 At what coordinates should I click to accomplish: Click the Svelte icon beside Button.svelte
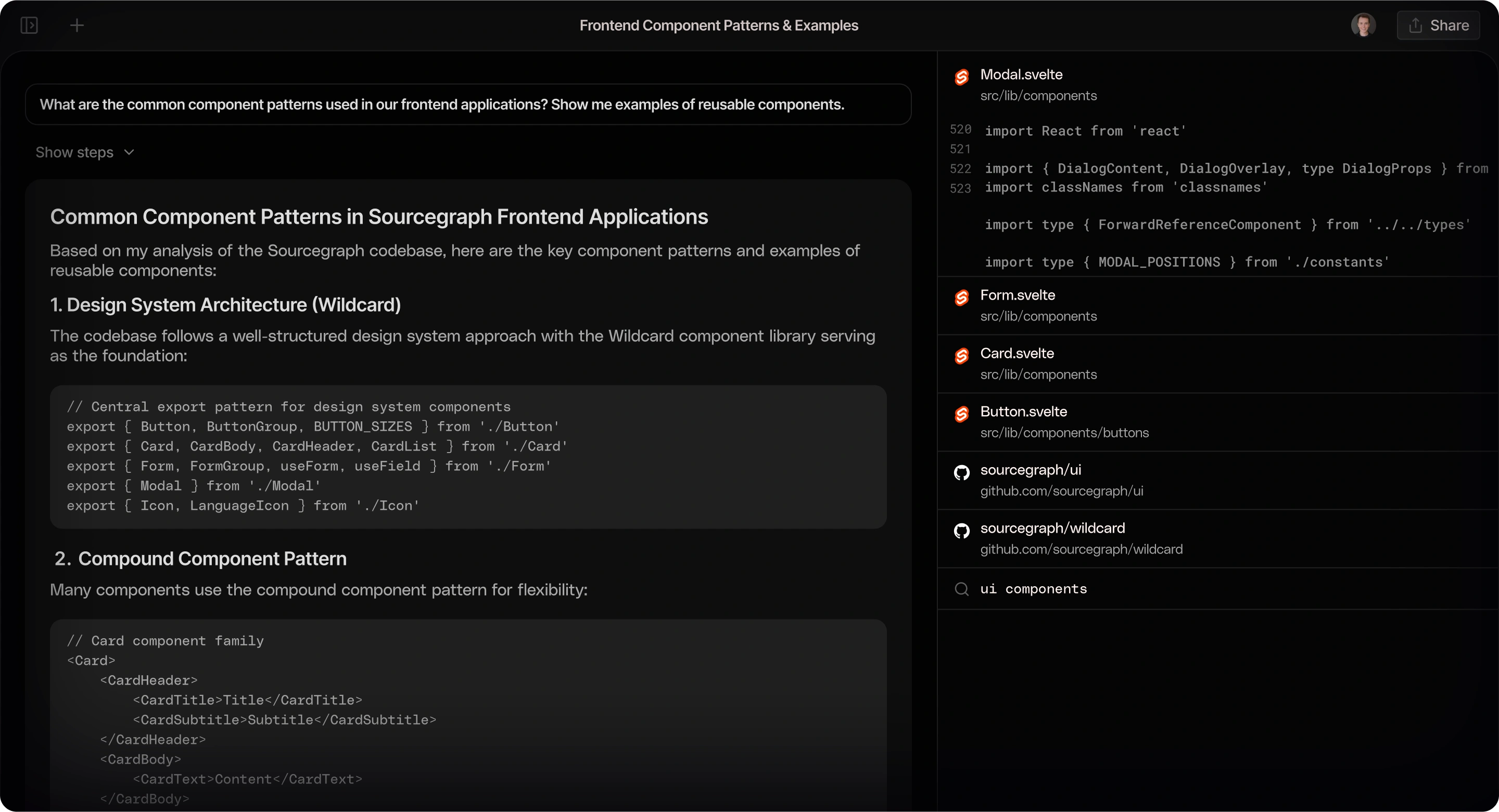click(962, 414)
